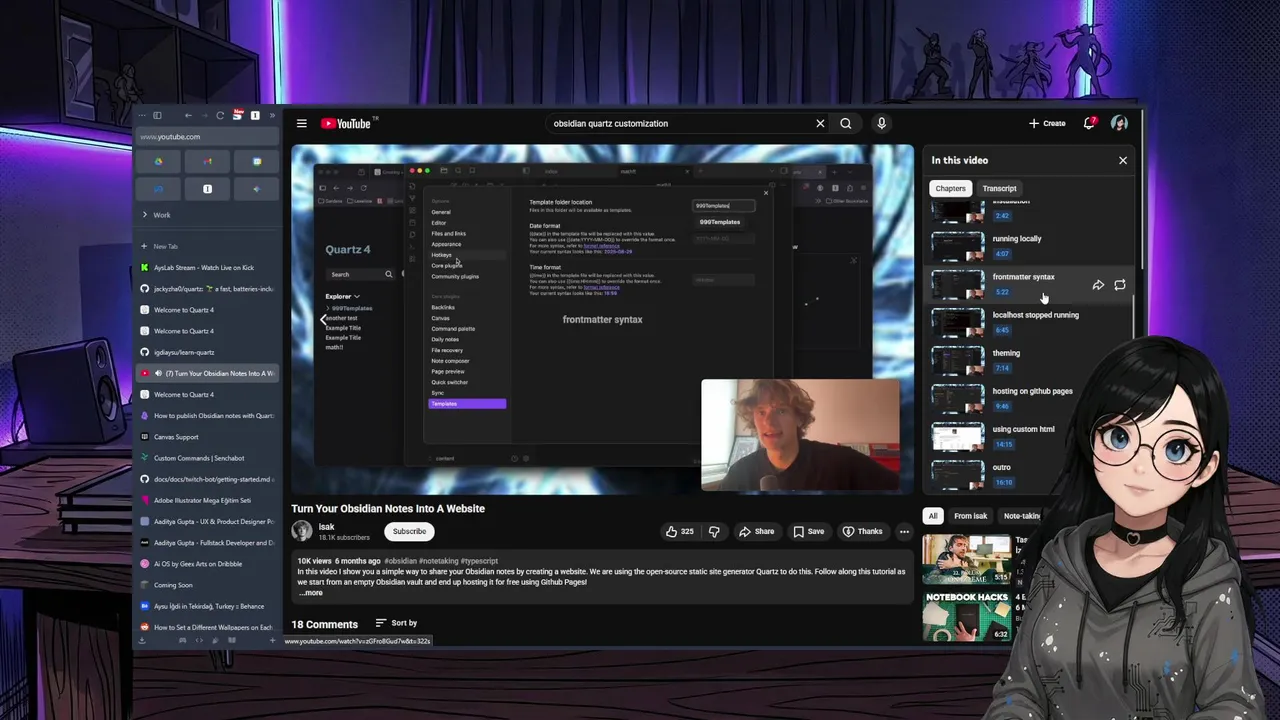Open YouTube notifications bell

(1090, 123)
